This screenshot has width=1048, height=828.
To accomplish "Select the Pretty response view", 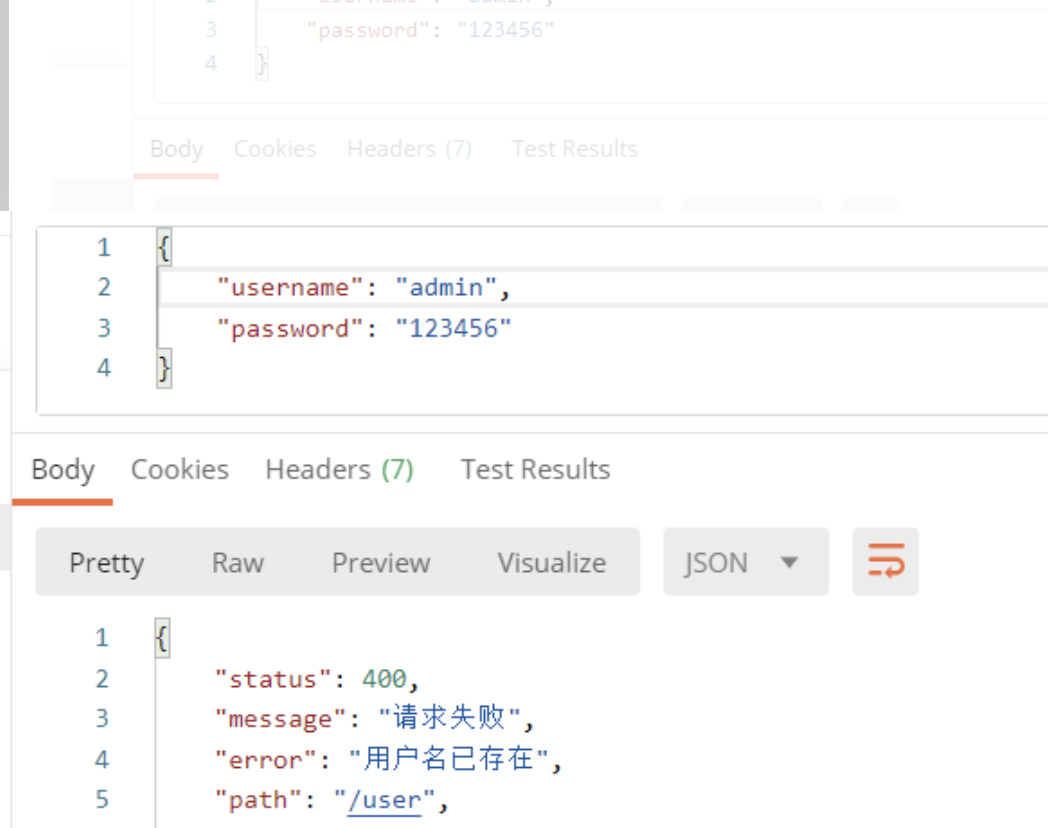I will click(106, 563).
